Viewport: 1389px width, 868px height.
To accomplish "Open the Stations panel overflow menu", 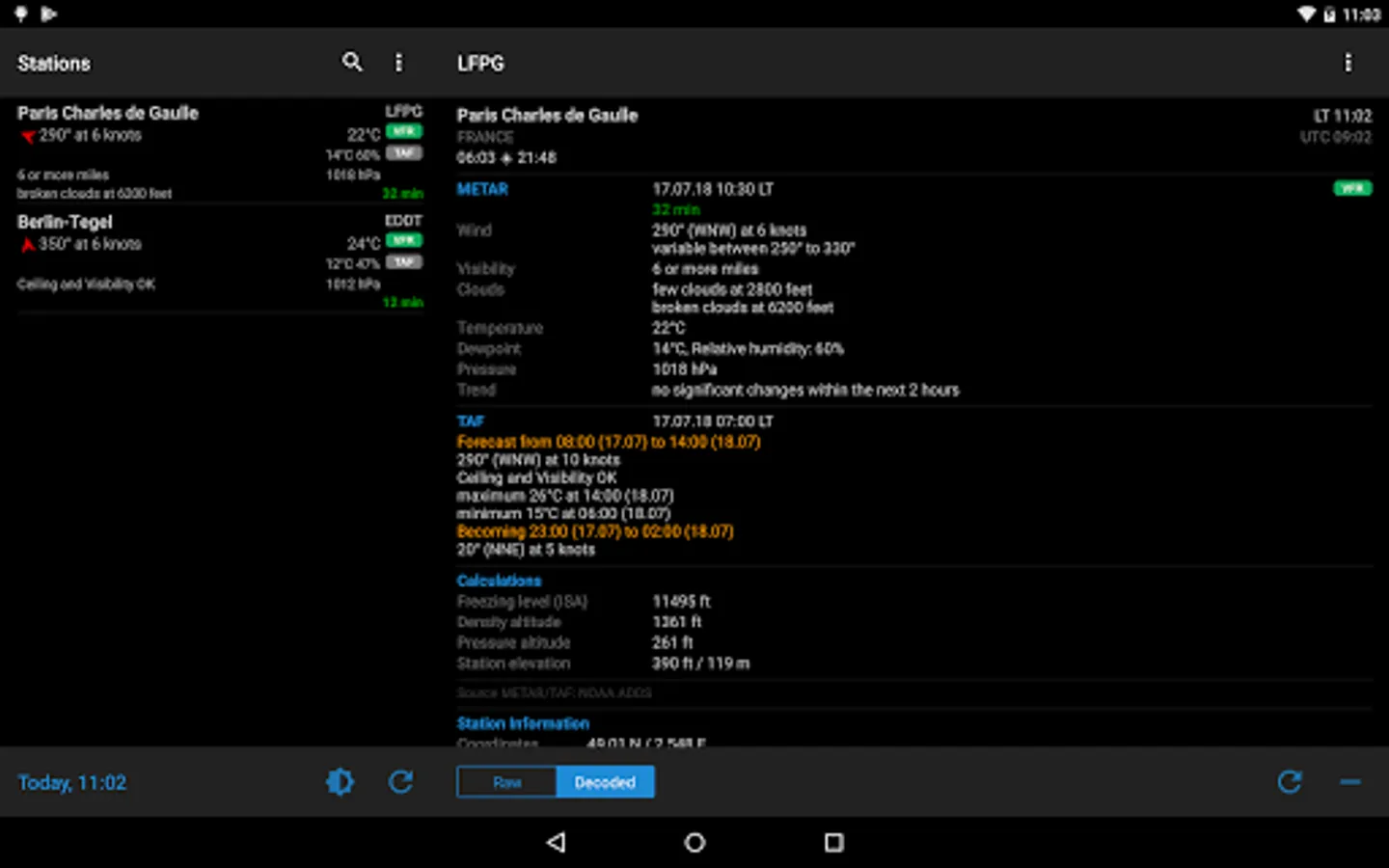I will (x=398, y=63).
